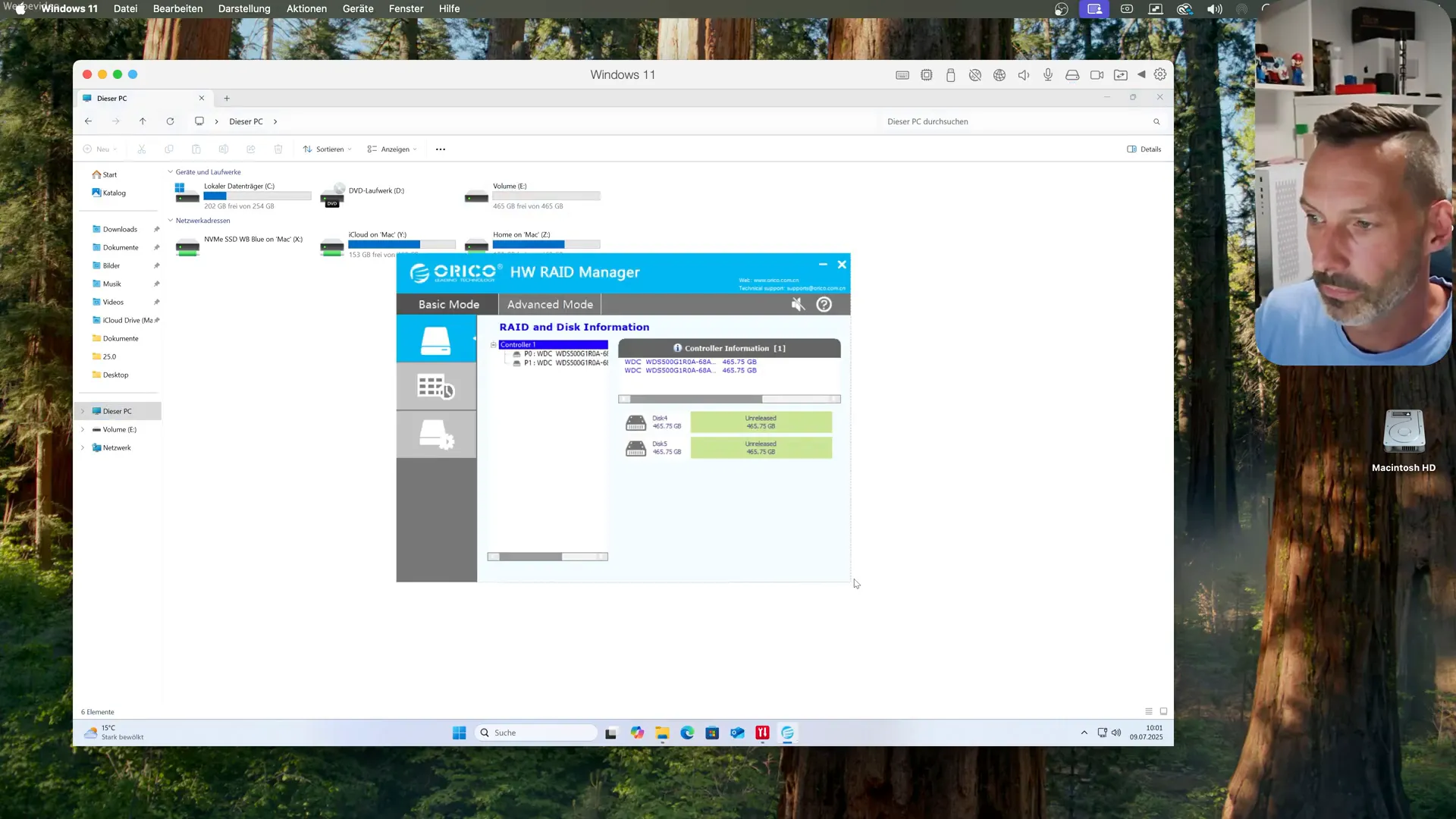This screenshot has height=819, width=1456.
Task: Open the Darstellung menu
Action: (x=244, y=8)
